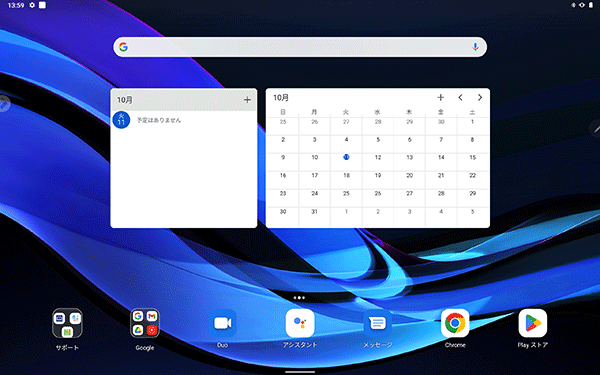The width and height of the screenshot is (600, 375).
Task: Select October 31 in the calendar
Action: [x=315, y=212]
